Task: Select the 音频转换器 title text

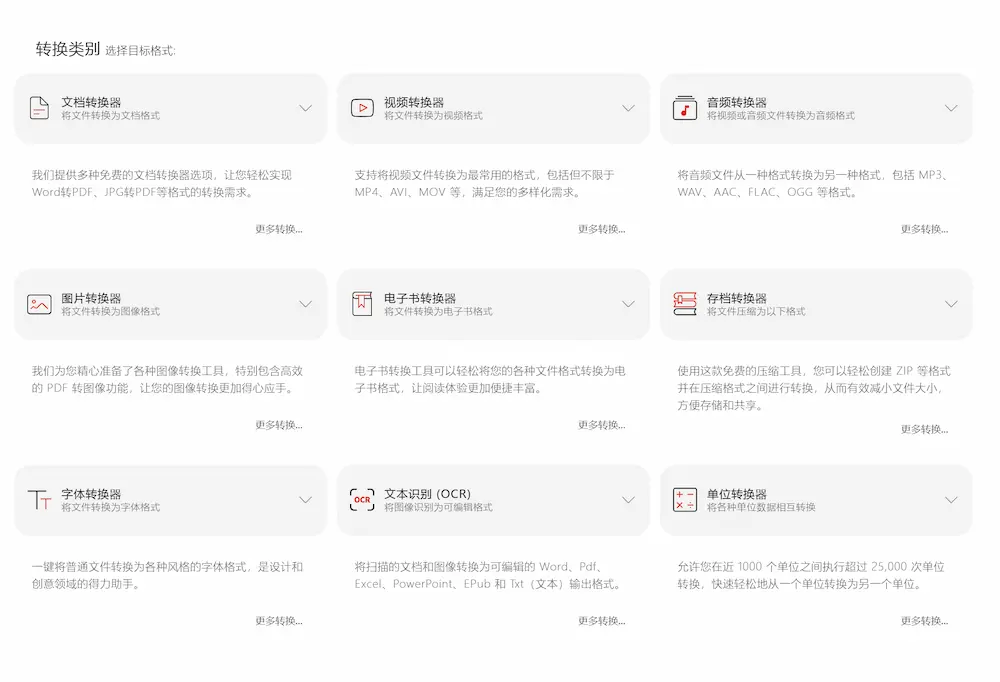Action: tap(737, 102)
